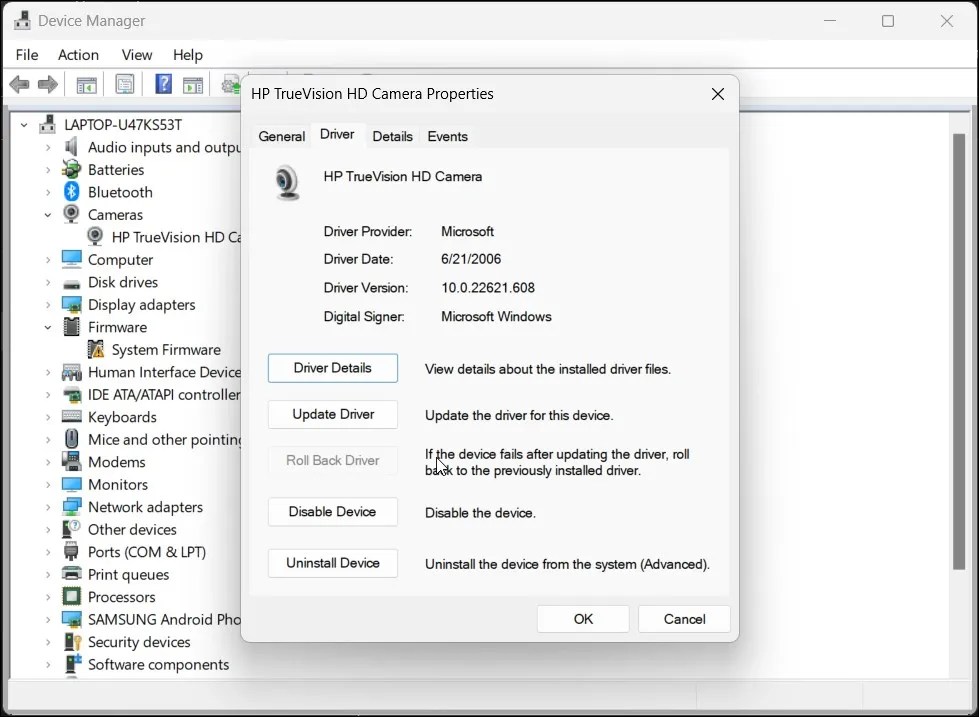Select the Show/Hide Console Tree toolbar icon

(86, 85)
